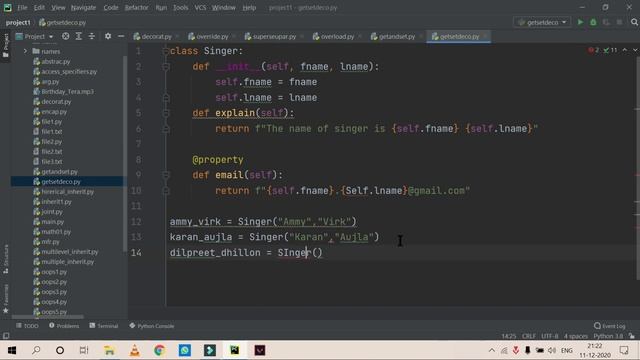Image resolution: width=640 pixels, height=360 pixels.
Task: Click CRLF line separator in status bar
Action: pyautogui.click(x=529, y=336)
